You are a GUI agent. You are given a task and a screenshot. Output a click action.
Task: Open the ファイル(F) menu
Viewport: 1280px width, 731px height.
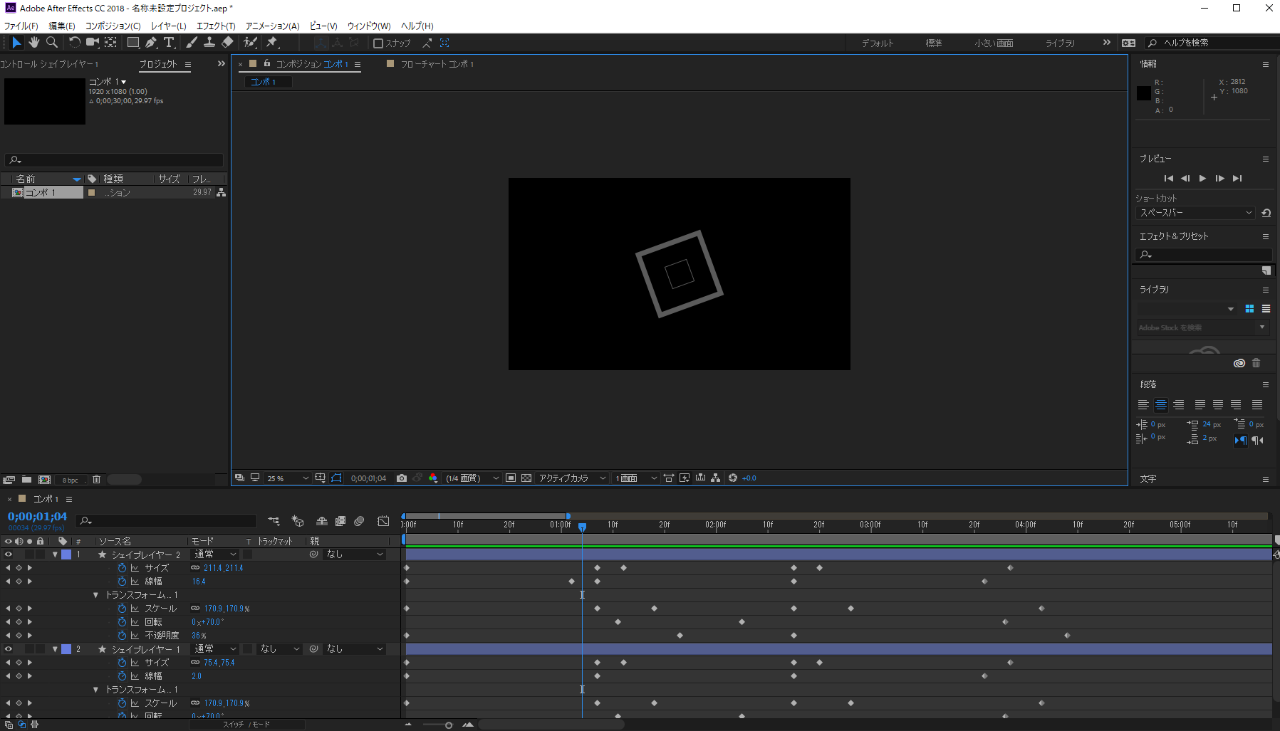[x=21, y=25]
